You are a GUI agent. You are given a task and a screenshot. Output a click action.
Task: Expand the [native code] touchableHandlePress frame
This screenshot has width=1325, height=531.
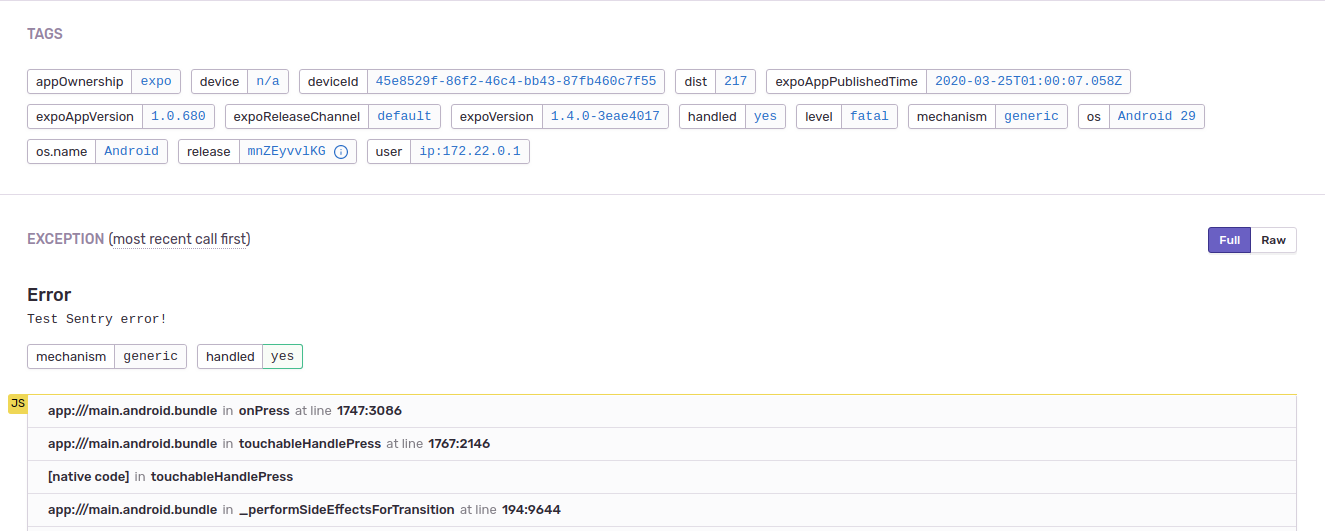(661, 477)
